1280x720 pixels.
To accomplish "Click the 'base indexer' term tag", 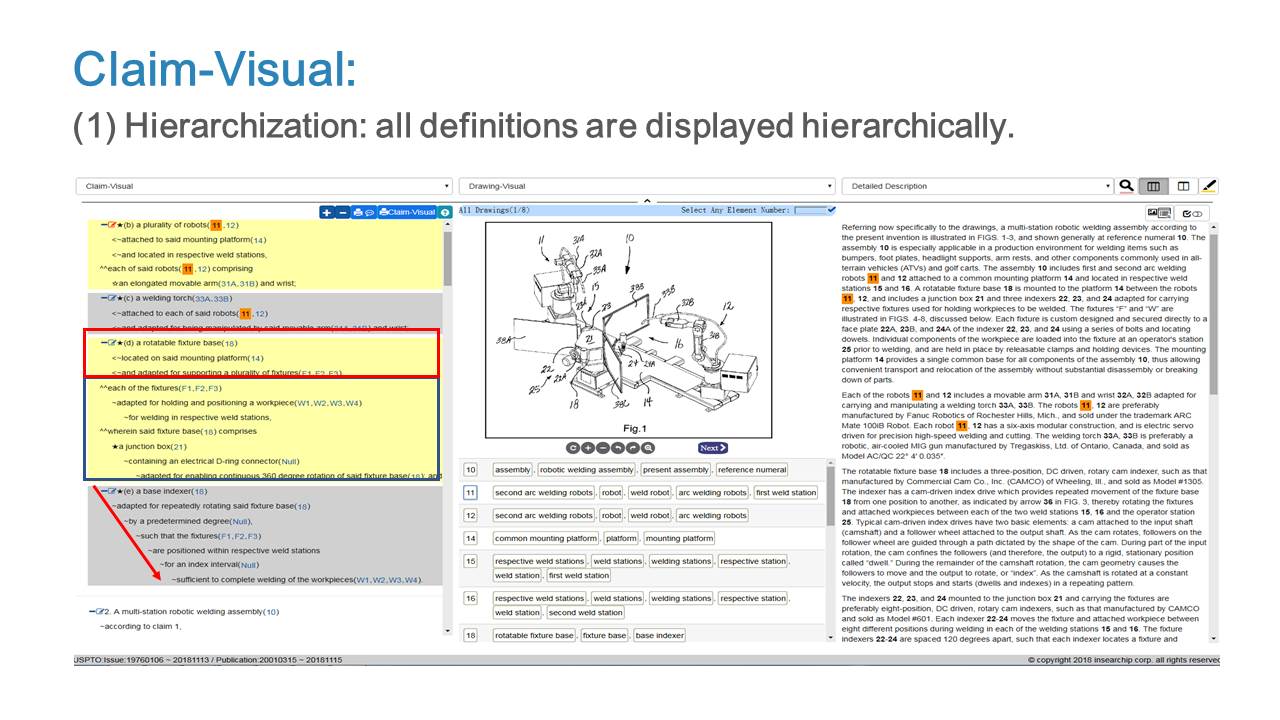I will tap(660, 635).
